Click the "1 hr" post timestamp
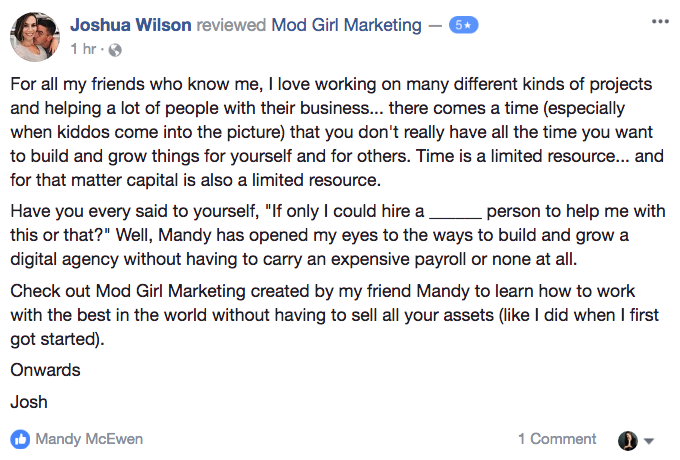Viewport: 680px width, 460px height. (84, 48)
